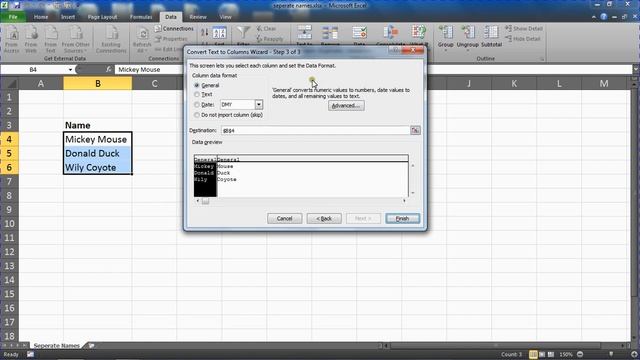Open the Outline group dialog launcher

542,59
